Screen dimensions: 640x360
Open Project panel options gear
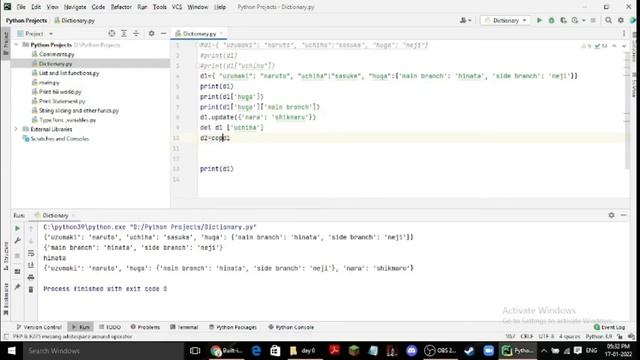tap(151, 33)
